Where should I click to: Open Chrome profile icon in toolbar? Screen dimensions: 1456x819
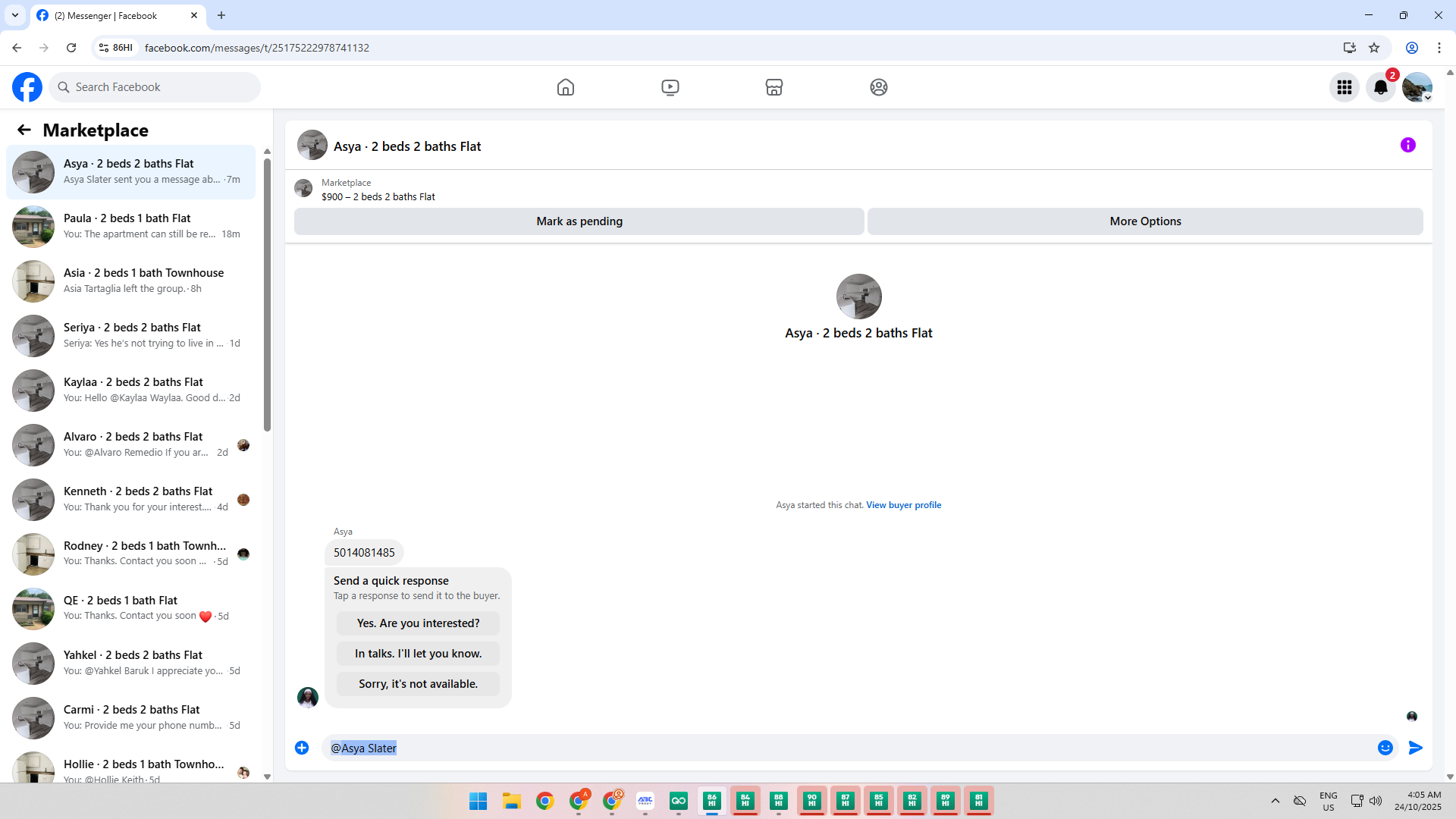point(1412,48)
